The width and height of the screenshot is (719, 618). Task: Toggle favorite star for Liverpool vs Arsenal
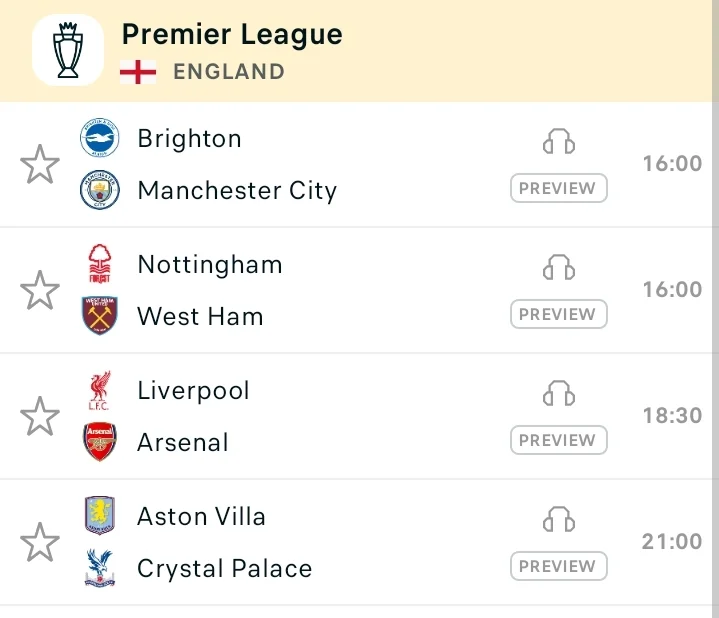point(40,416)
